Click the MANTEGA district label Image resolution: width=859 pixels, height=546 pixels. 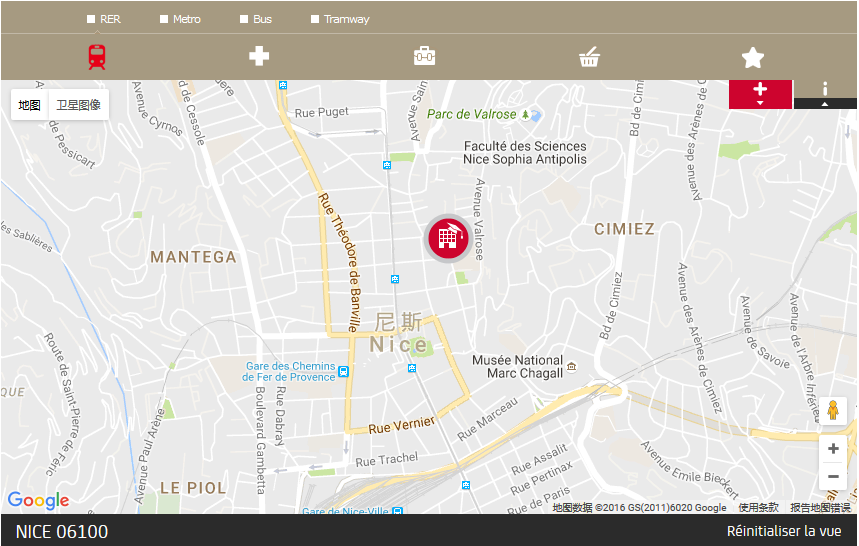pyautogui.click(x=193, y=257)
